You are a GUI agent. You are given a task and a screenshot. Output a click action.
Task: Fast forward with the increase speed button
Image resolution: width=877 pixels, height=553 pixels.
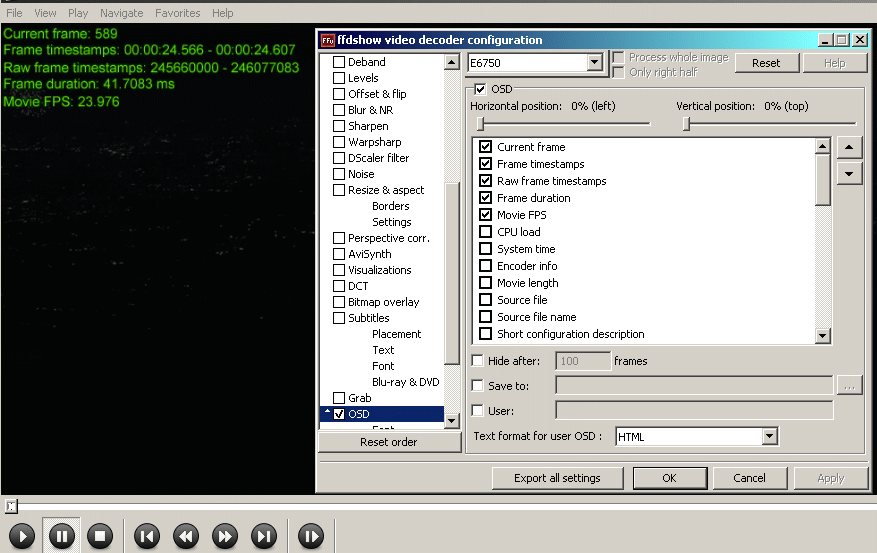(225, 537)
